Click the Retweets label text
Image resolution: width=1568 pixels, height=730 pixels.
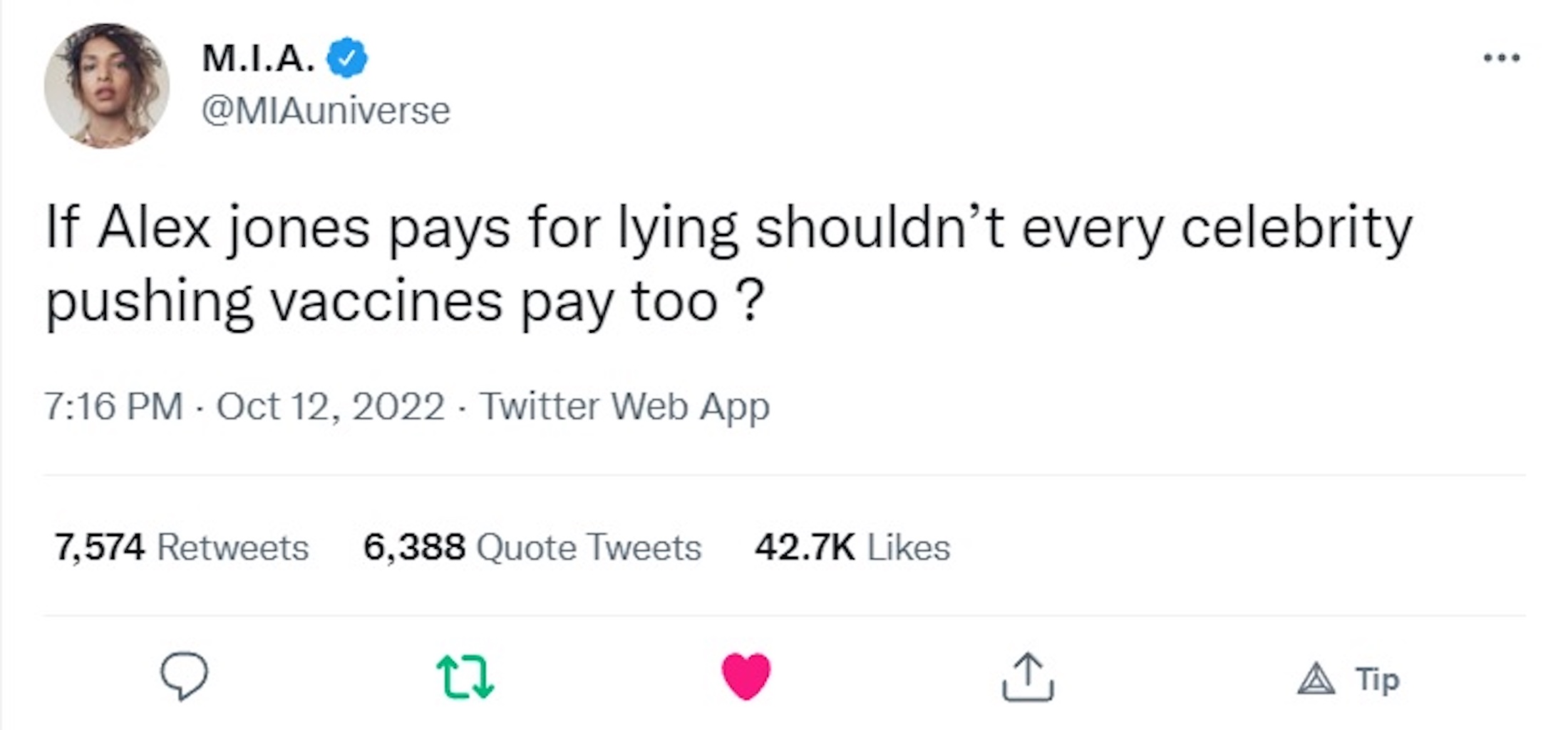tap(232, 547)
